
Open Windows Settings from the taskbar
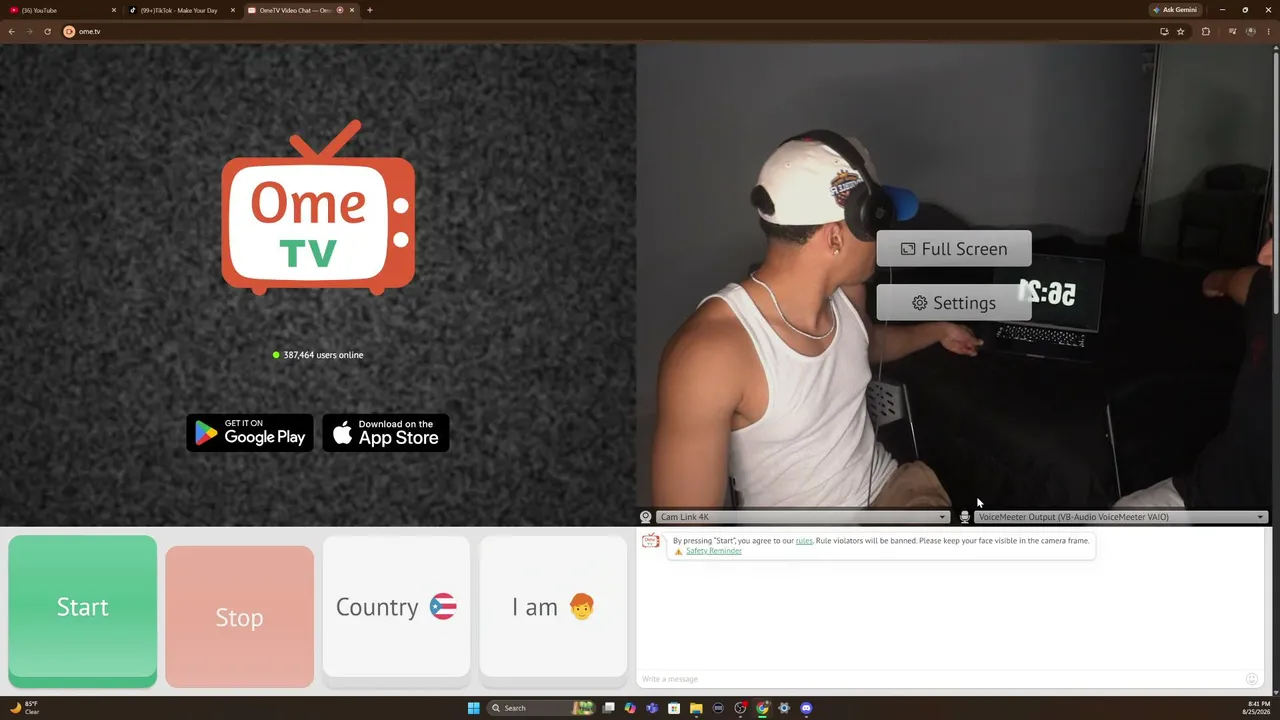click(x=784, y=708)
